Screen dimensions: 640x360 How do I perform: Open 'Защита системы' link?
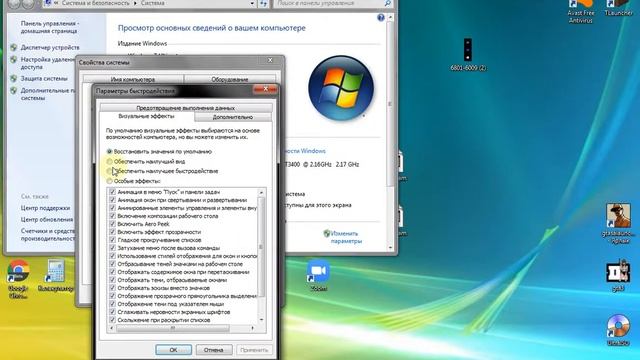44,78
